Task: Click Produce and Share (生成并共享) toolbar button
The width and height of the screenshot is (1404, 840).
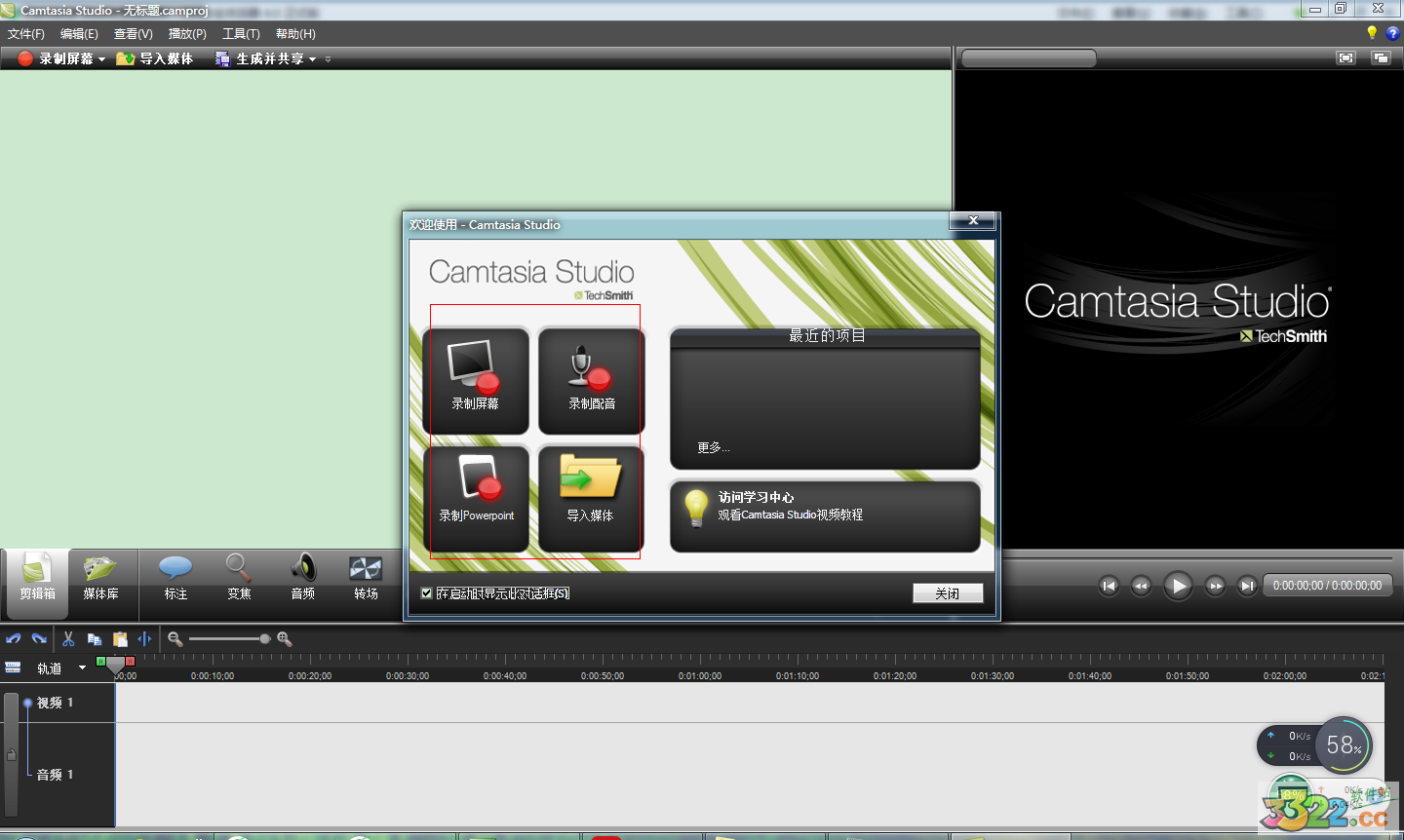Action: click(x=259, y=58)
